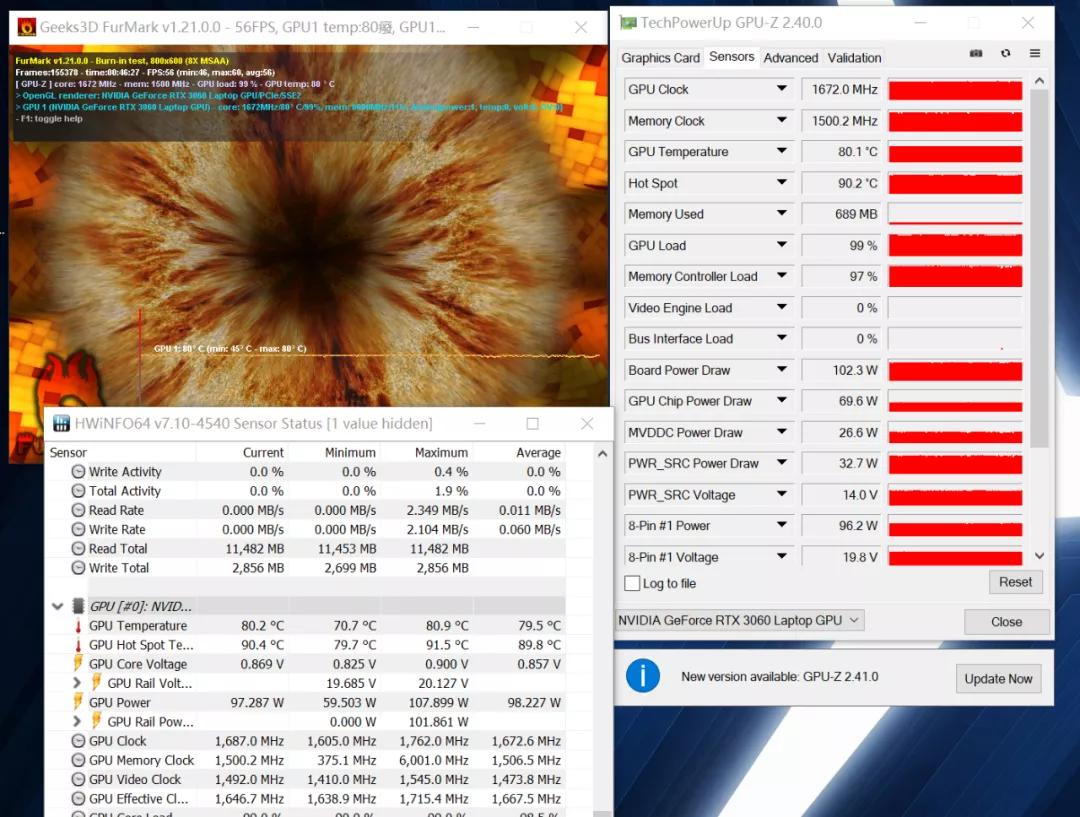Open the NVIDIA GeForce RTX 3060 device selector
Image resolution: width=1080 pixels, height=817 pixels.
click(739, 620)
